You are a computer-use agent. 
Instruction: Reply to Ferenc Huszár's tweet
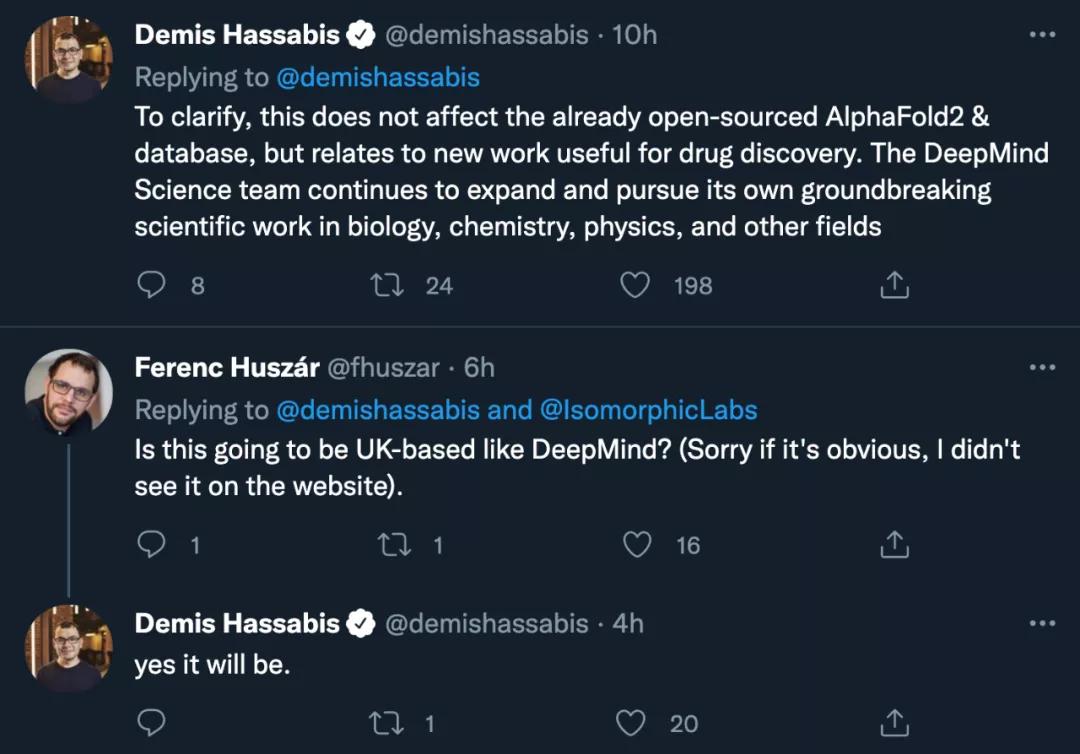(x=151, y=545)
